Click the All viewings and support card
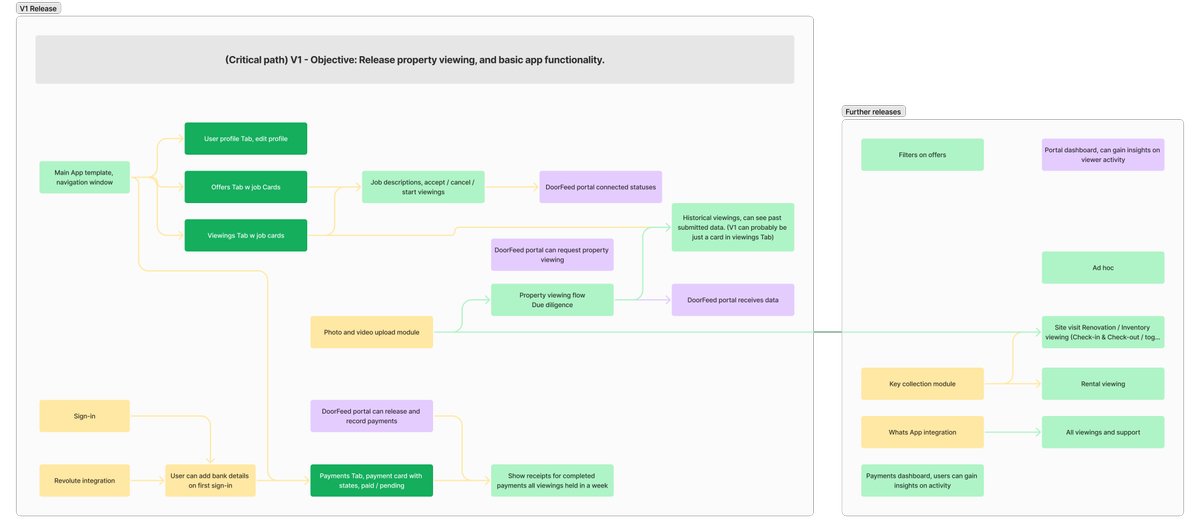The width and height of the screenshot is (1200, 532). click(1103, 432)
